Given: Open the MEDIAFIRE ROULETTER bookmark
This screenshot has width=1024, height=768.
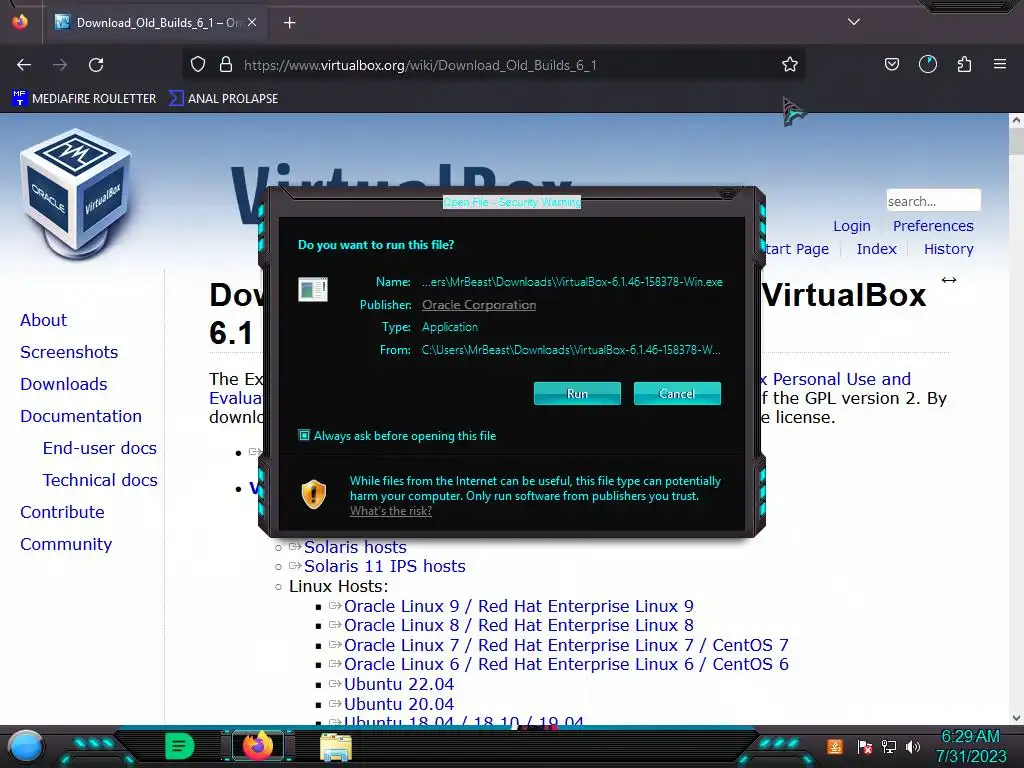Looking at the screenshot, I should point(84,99).
